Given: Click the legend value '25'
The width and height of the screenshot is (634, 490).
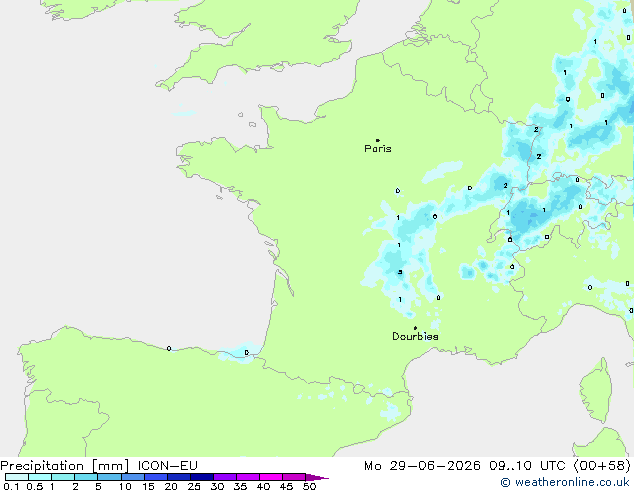Looking at the screenshot, I should point(194,486).
